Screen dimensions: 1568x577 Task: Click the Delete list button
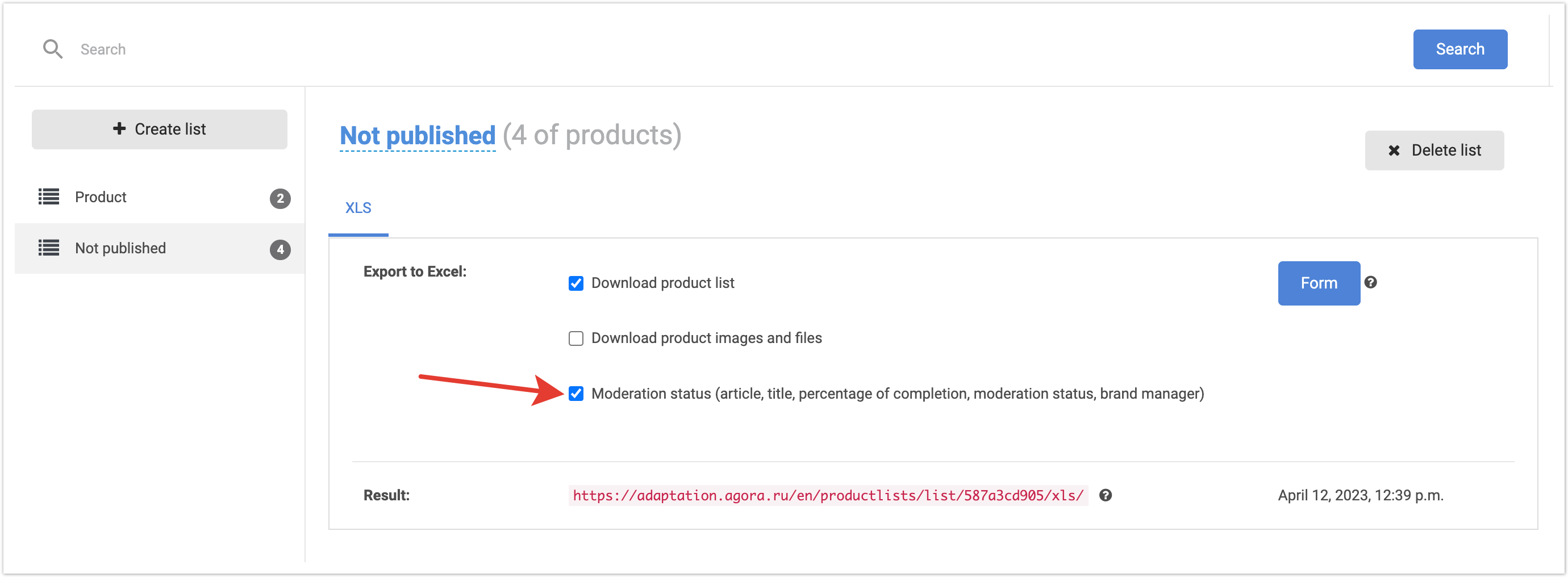(x=1433, y=150)
